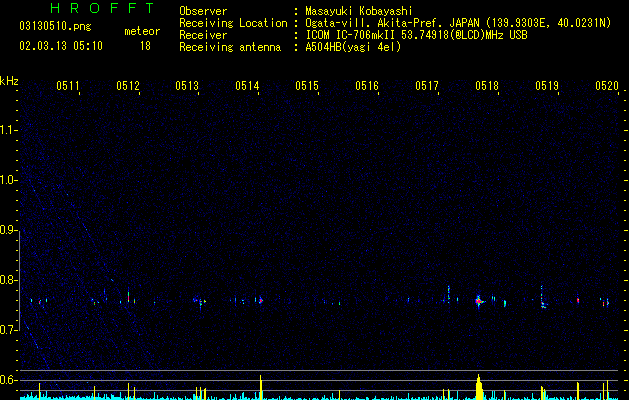Click the 0.9 kHz axis label
Viewport: 629px width, 400px height.
[8, 230]
